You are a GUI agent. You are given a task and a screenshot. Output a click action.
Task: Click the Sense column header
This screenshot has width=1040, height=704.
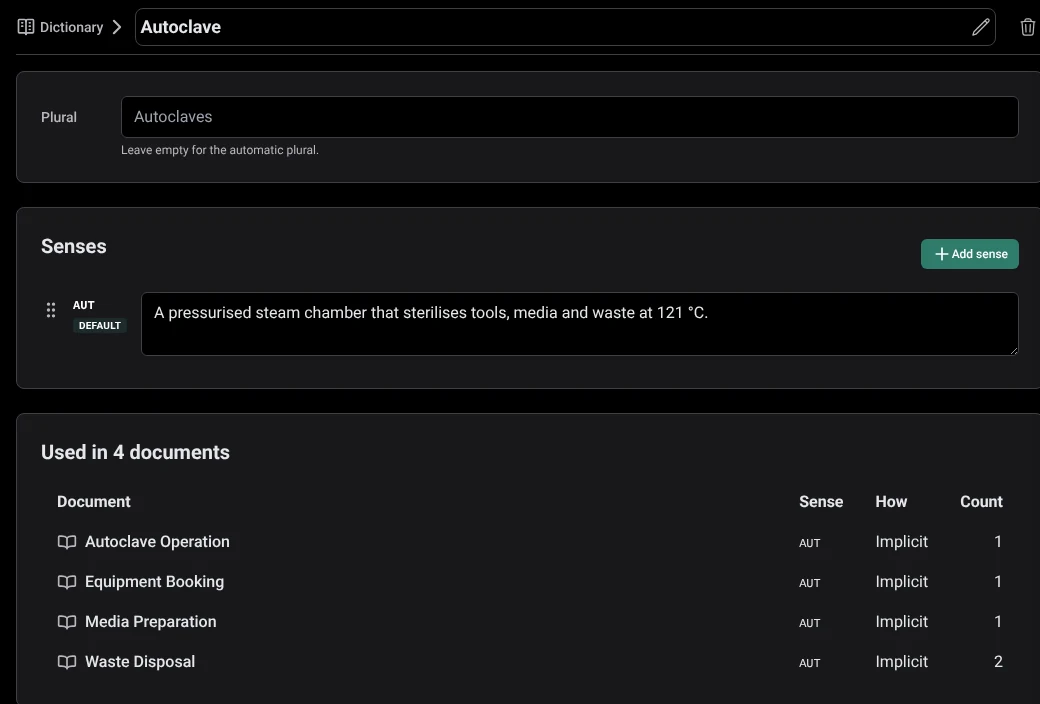(821, 502)
